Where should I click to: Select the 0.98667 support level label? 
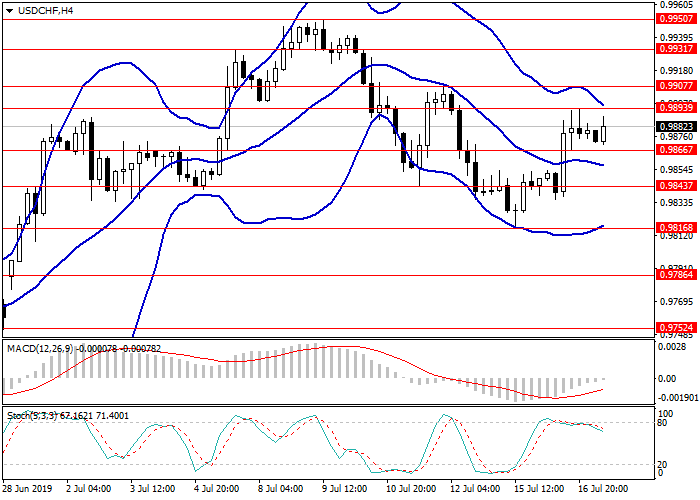pos(671,150)
